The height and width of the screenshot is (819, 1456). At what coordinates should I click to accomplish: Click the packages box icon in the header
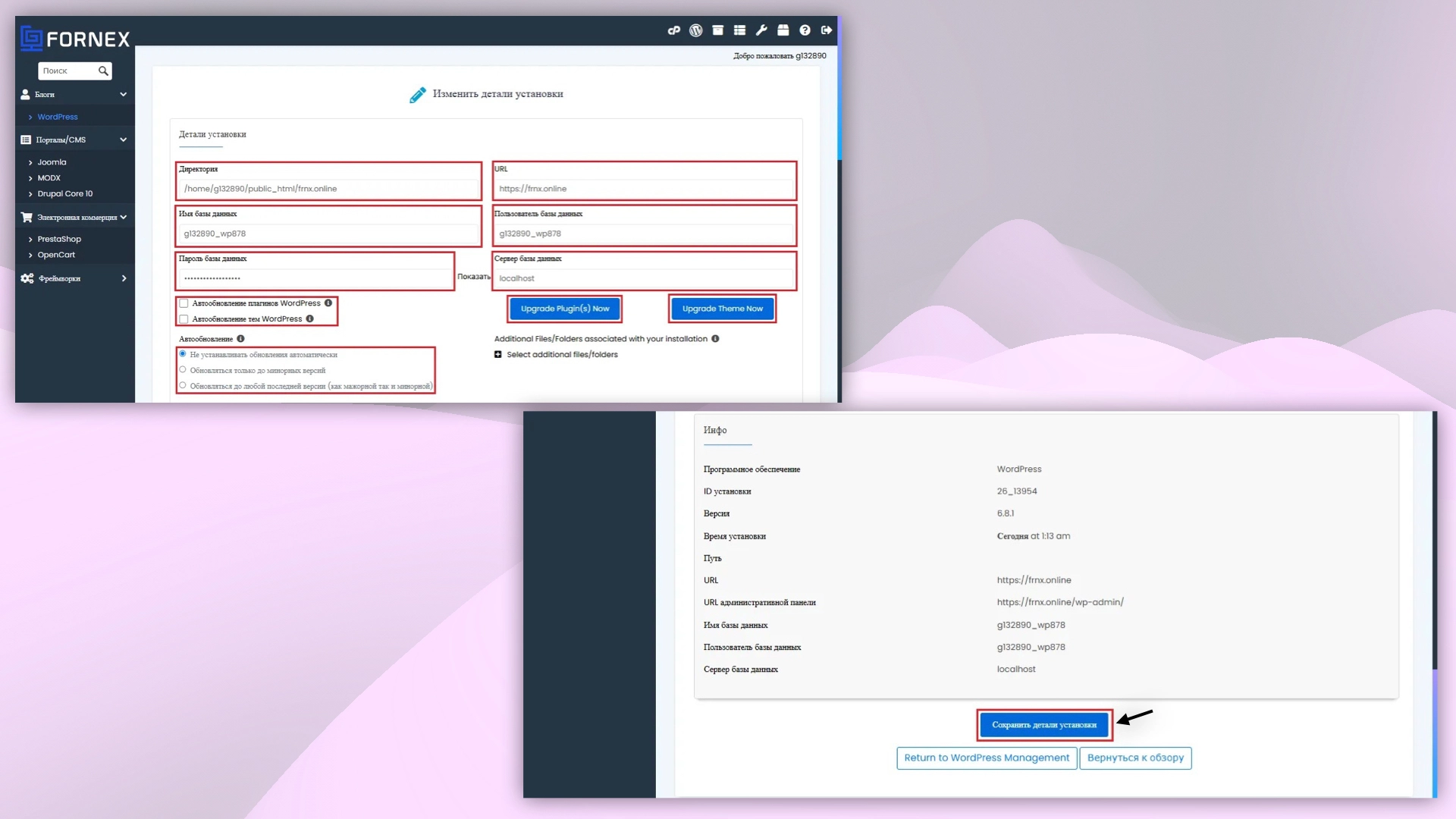click(783, 30)
